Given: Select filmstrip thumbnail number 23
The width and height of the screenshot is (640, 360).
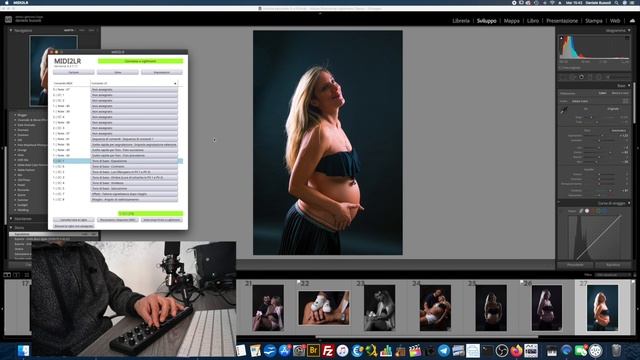Looking at the screenshot, I should click(x=379, y=308).
